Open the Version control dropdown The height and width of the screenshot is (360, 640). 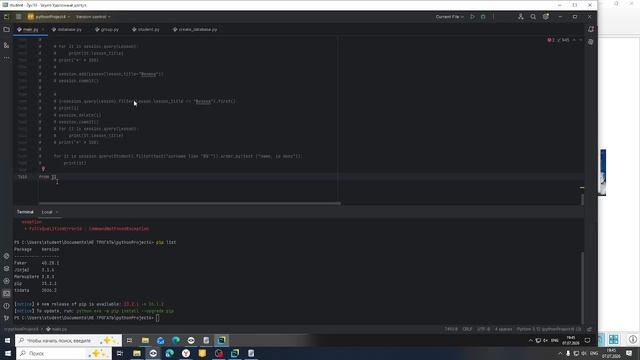(93, 17)
